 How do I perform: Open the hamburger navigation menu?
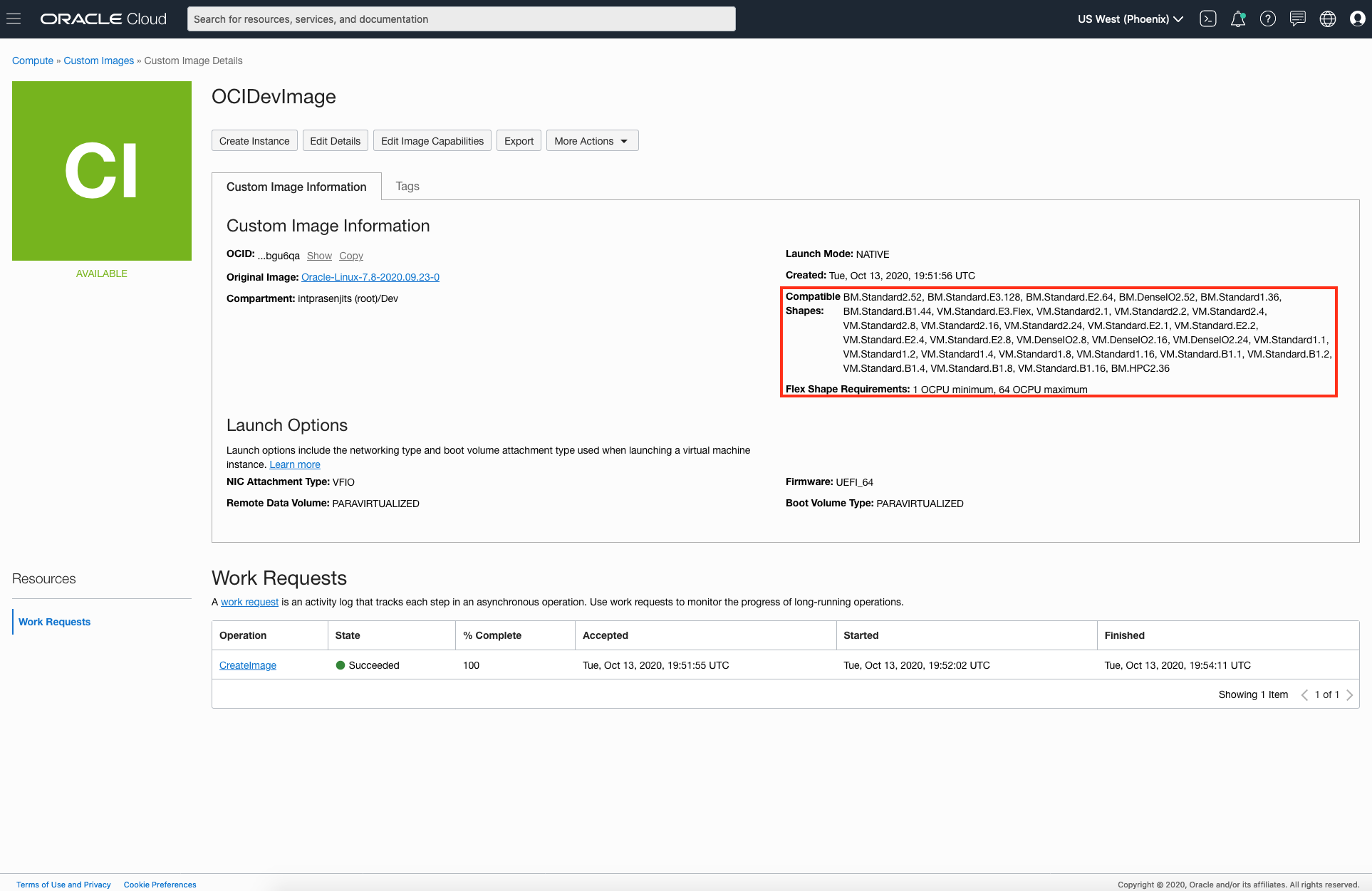(x=14, y=19)
